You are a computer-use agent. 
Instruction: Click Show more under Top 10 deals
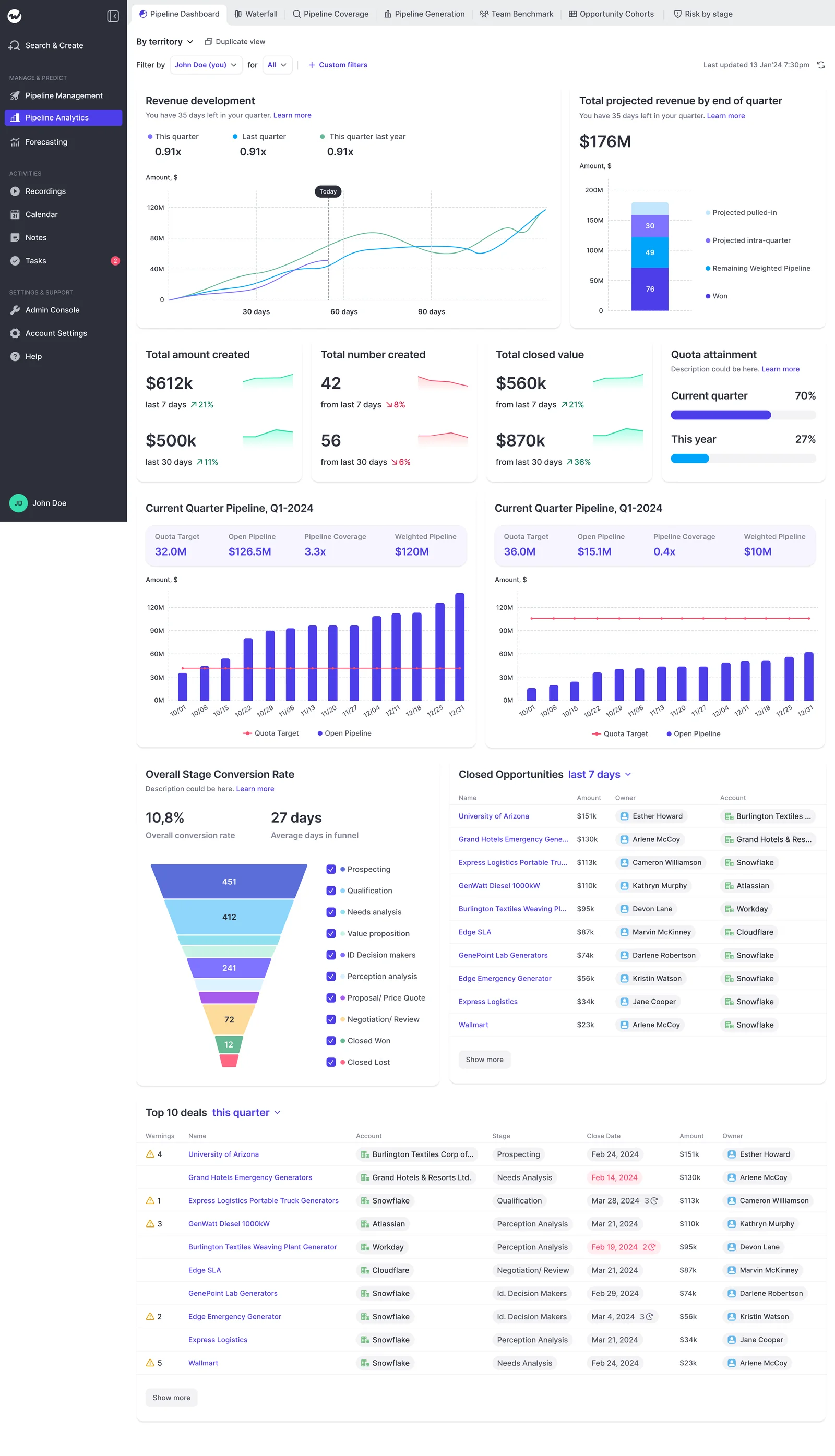pyautogui.click(x=172, y=1398)
